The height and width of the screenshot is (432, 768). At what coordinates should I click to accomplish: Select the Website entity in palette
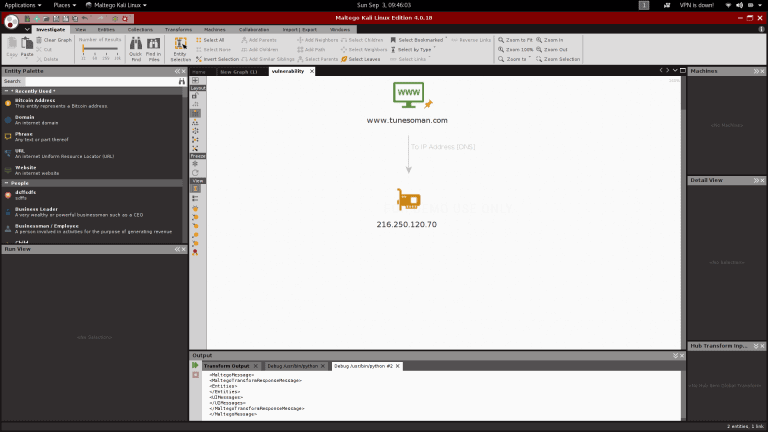tap(93, 170)
